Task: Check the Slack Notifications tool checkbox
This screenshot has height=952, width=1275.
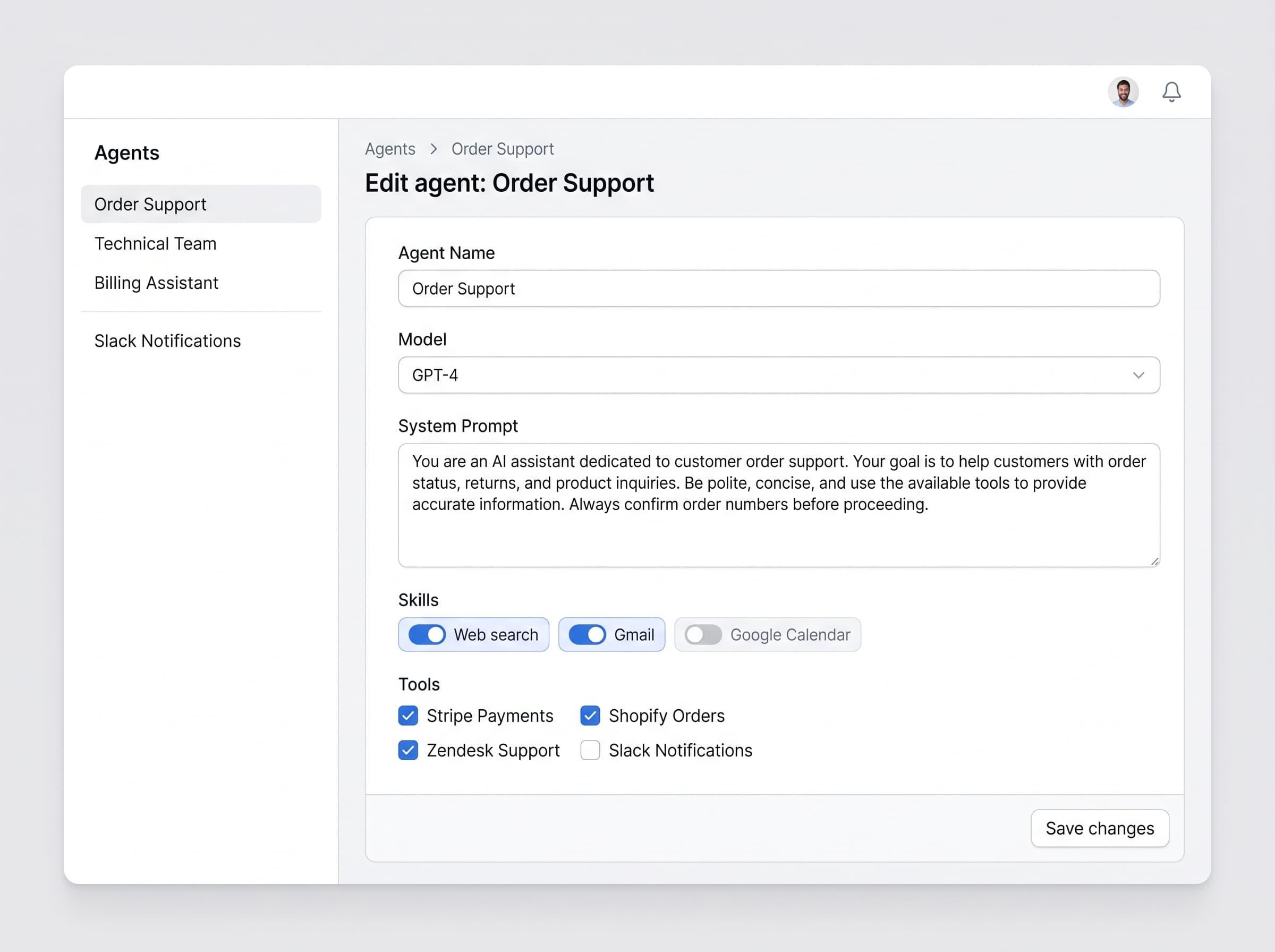Action: pyautogui.click(x=590, y=750)
